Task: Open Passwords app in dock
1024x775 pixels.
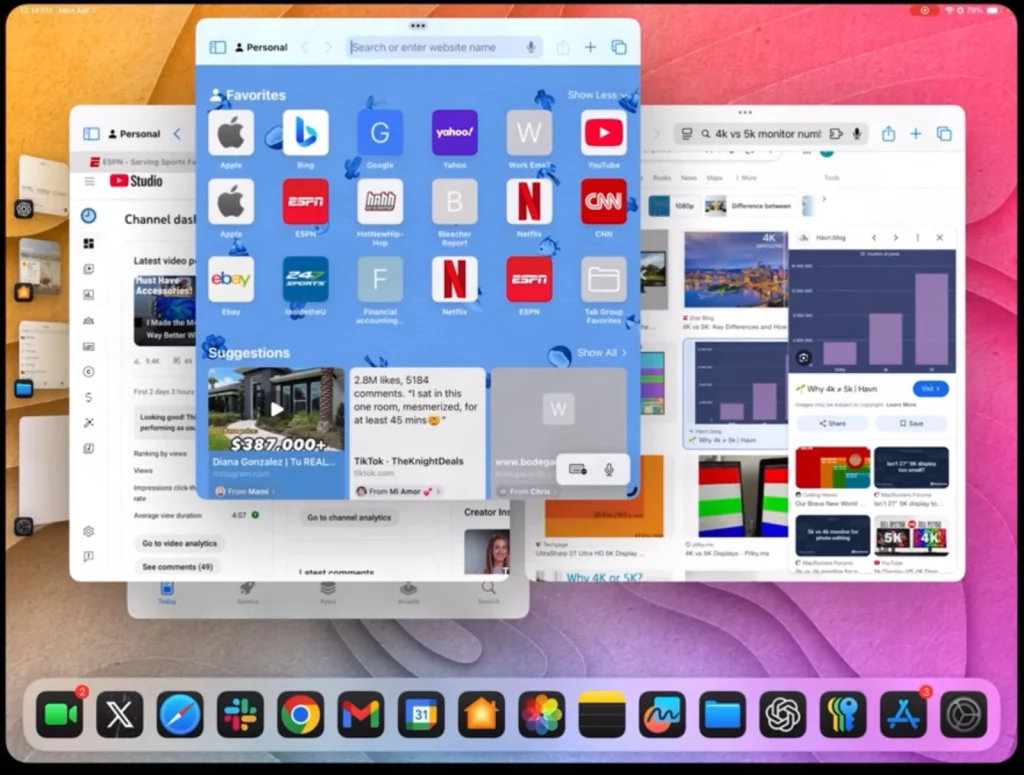Action: click(843, 715)
